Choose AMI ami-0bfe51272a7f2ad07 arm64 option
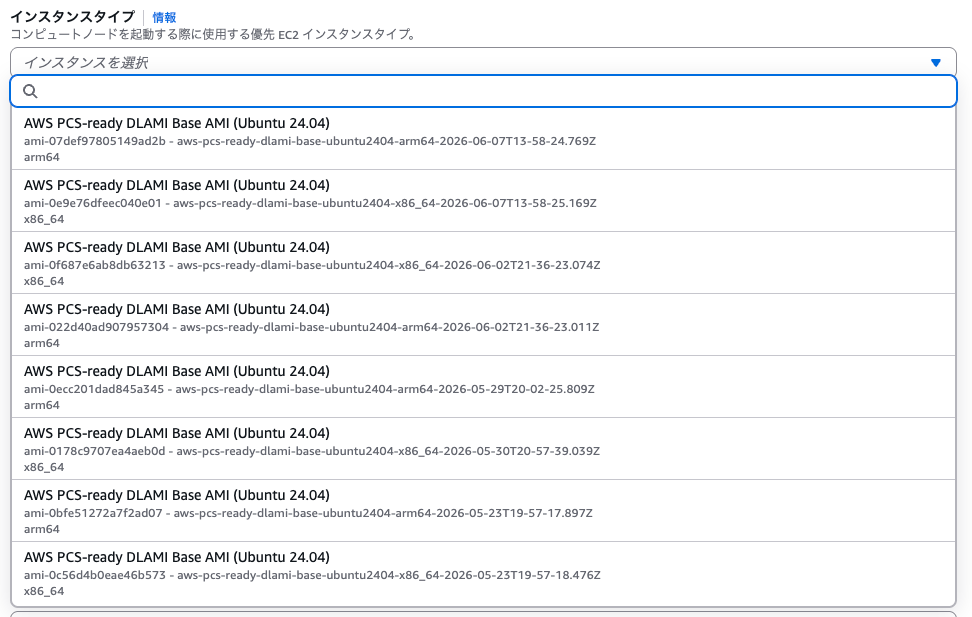 [484, 511]
